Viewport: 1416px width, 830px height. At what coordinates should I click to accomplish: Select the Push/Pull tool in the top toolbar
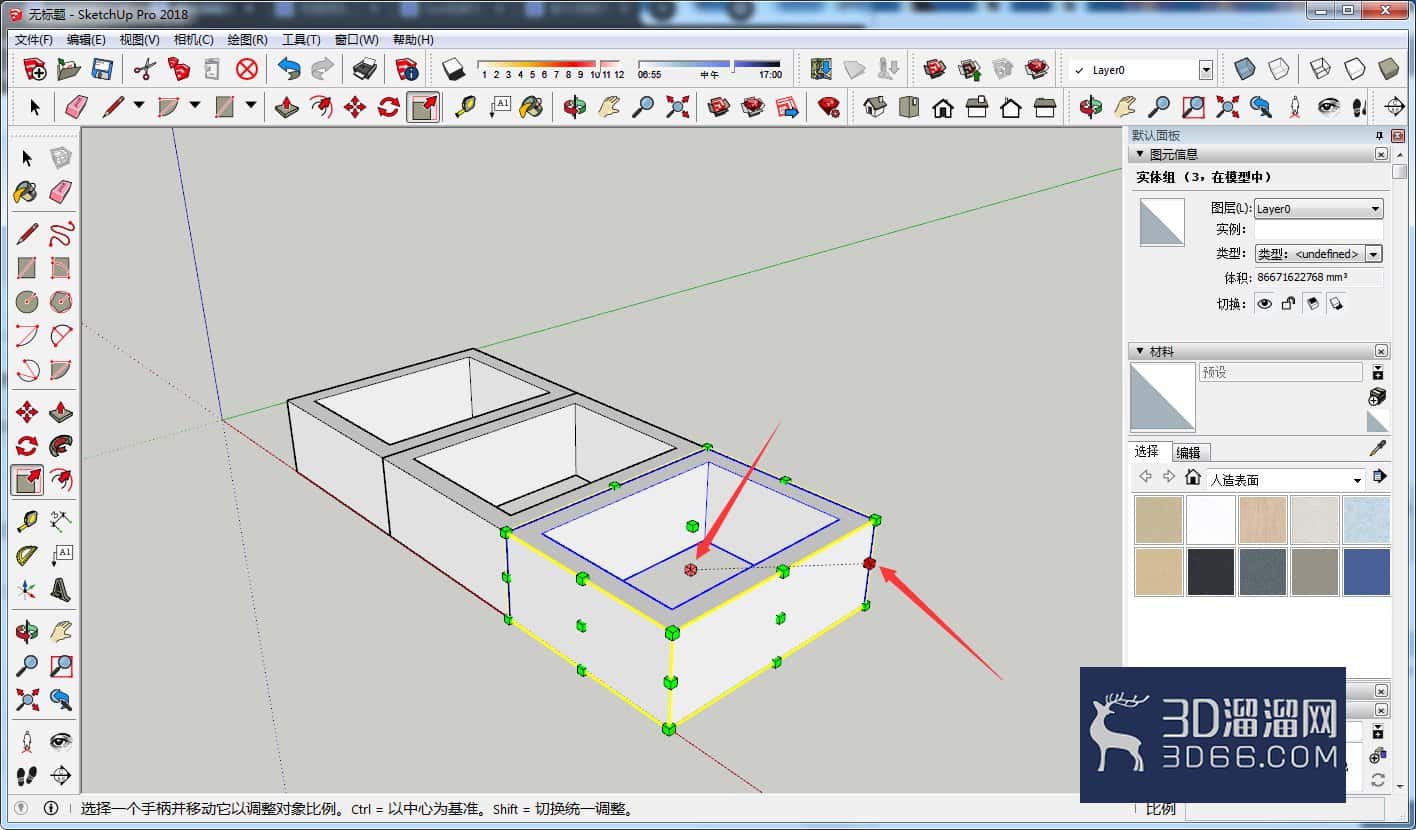[287, 107]
